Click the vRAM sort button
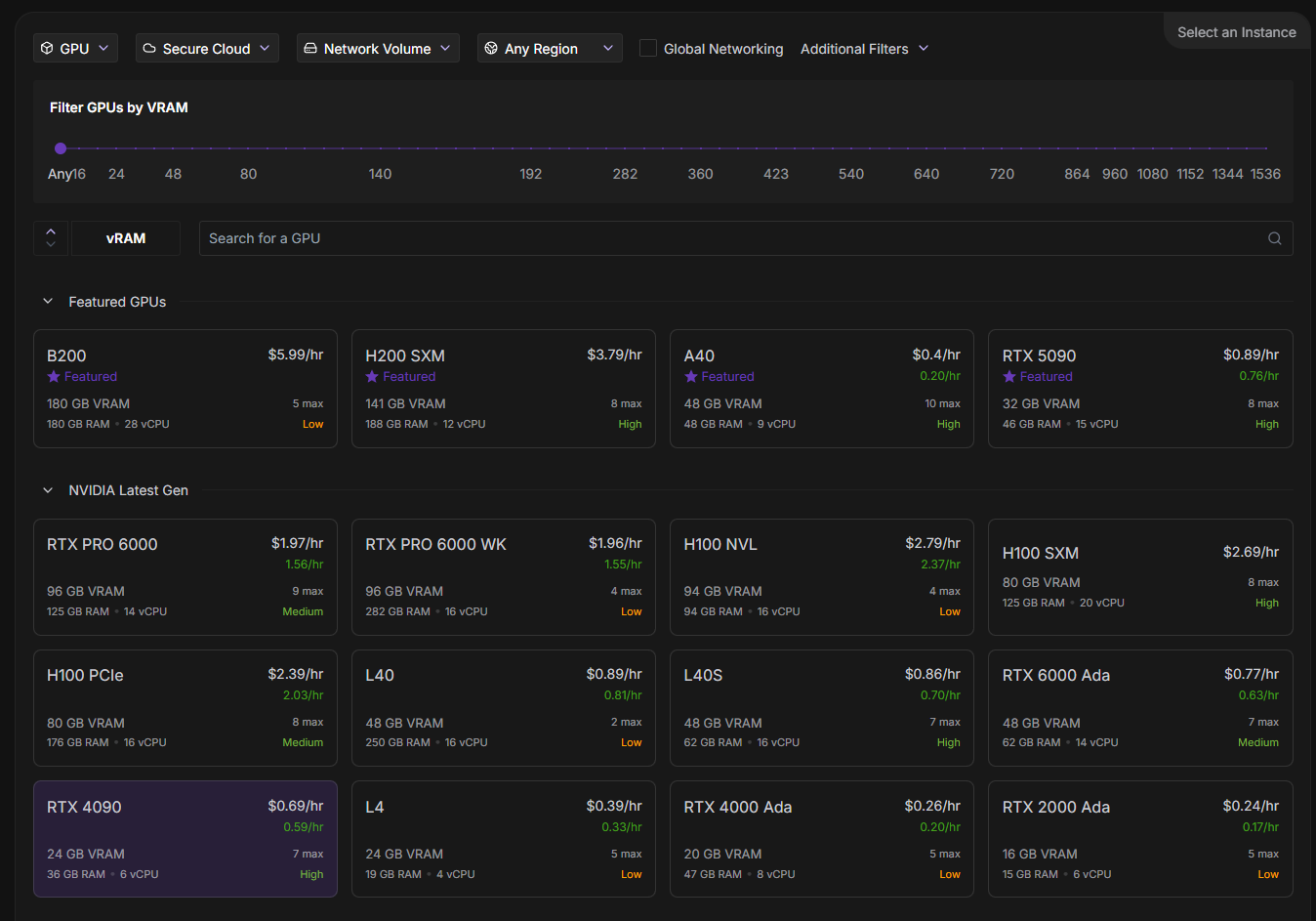Image resolution: width=1316 pixels, height=921 pixels. point(126,238)
